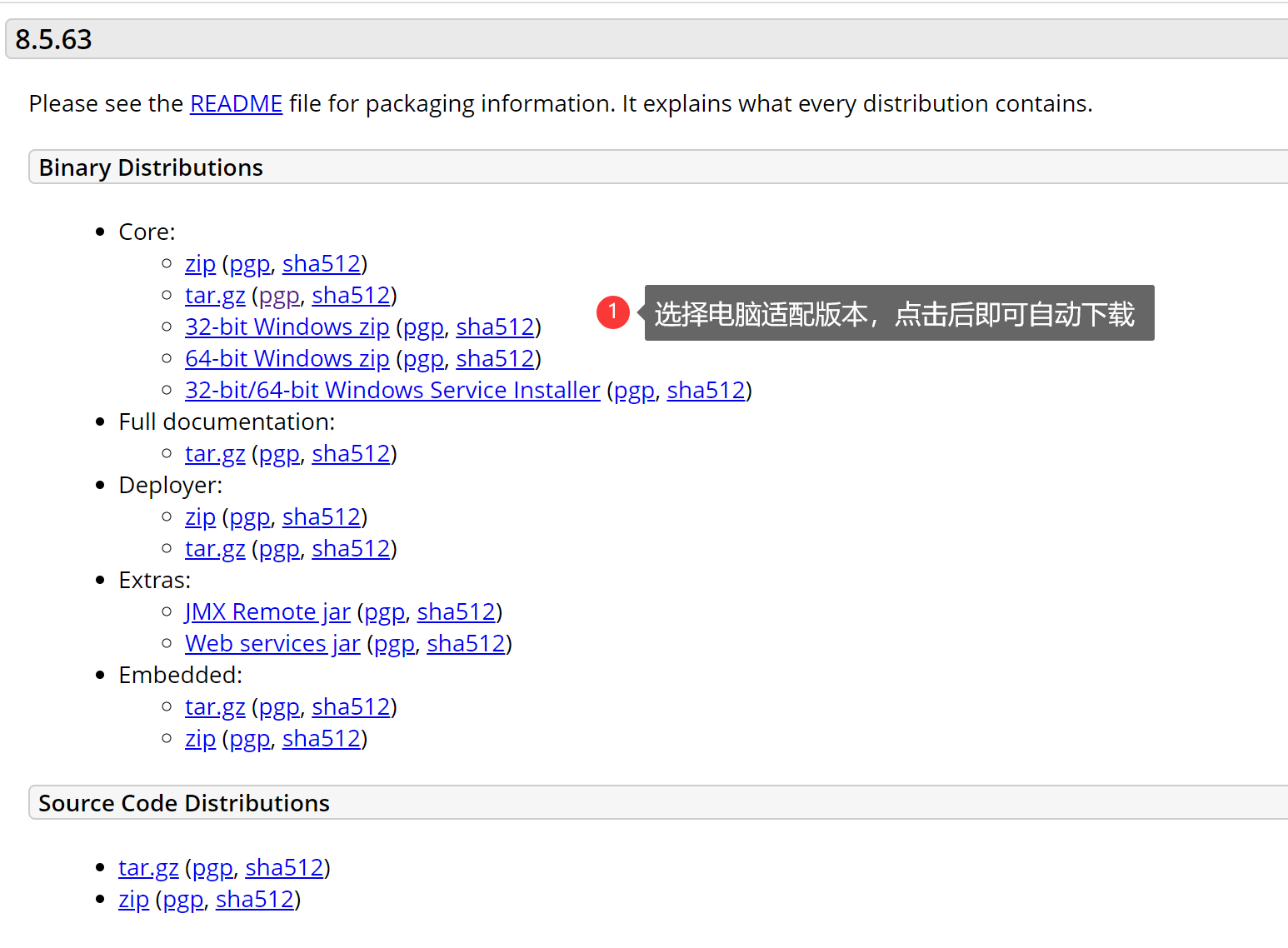Open pgp for source code tar.gz

[x=212, y=868]
